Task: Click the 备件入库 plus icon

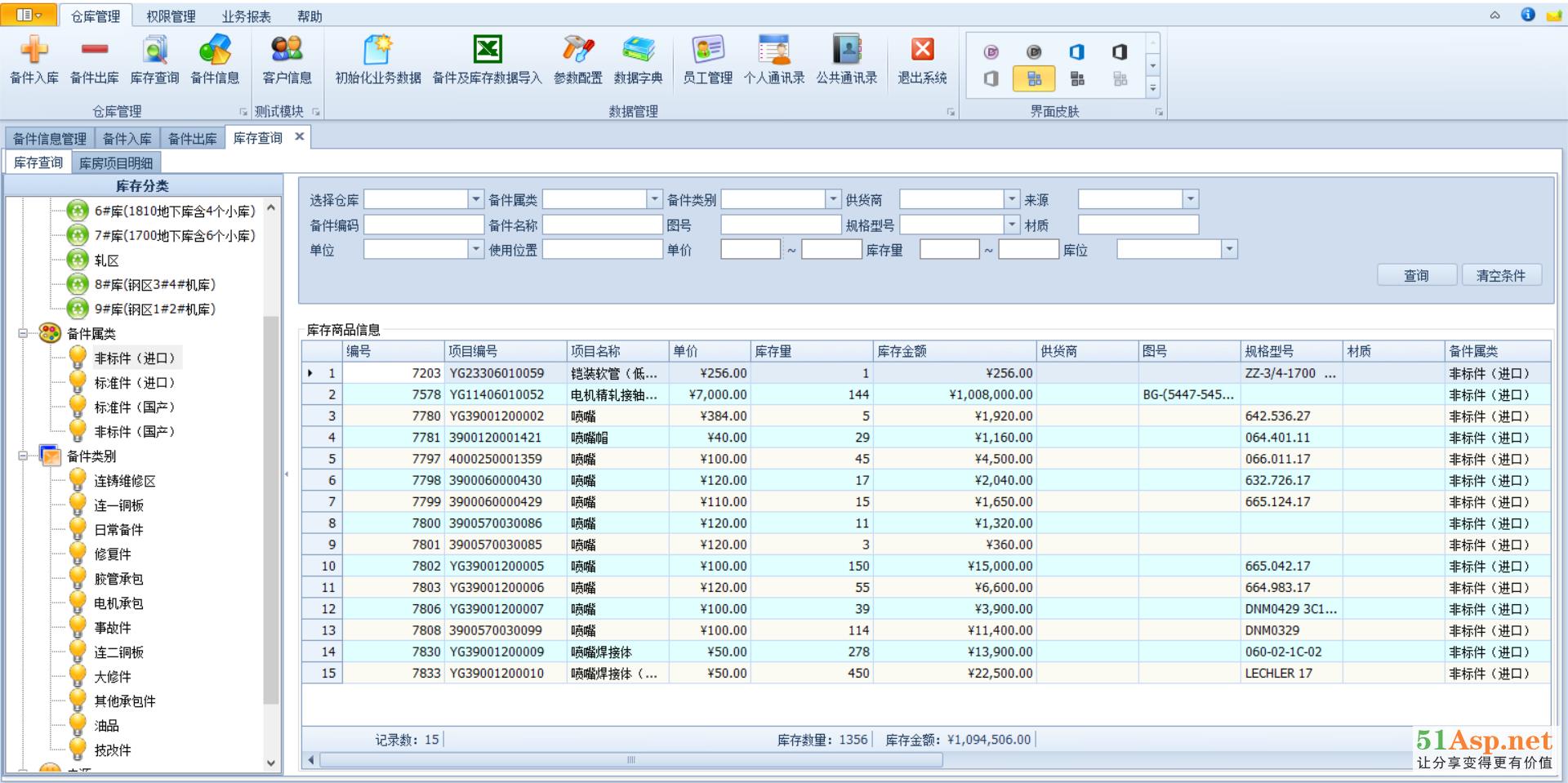Action: pos(33,51)
